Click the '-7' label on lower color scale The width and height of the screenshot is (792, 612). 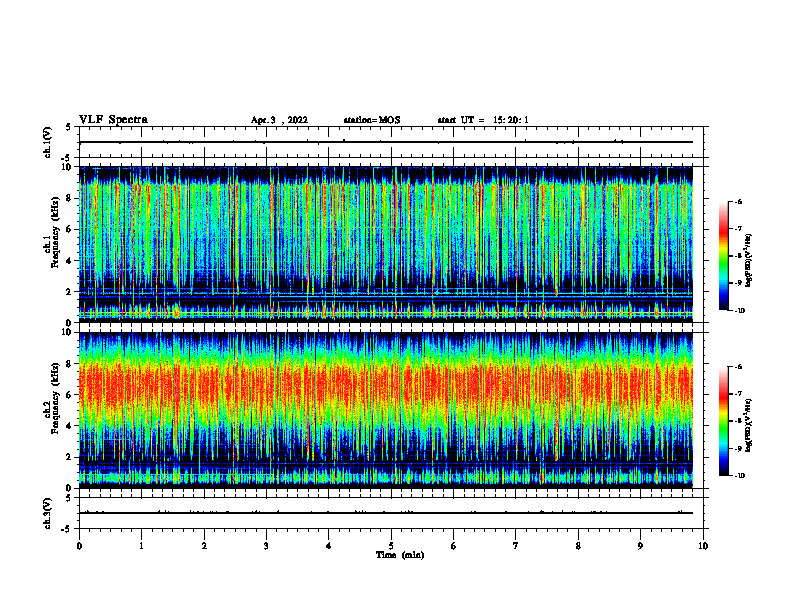tap(738, 394)
